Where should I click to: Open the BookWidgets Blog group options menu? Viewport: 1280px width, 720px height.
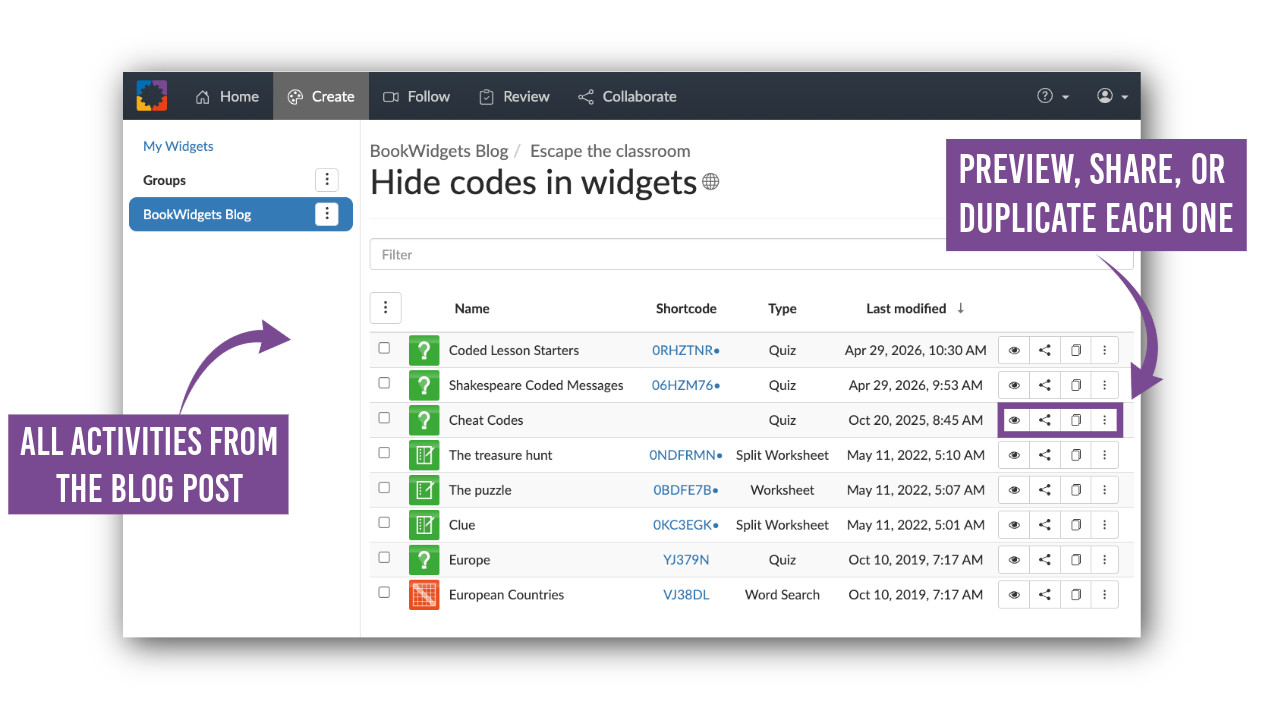[x=327, y=214]
